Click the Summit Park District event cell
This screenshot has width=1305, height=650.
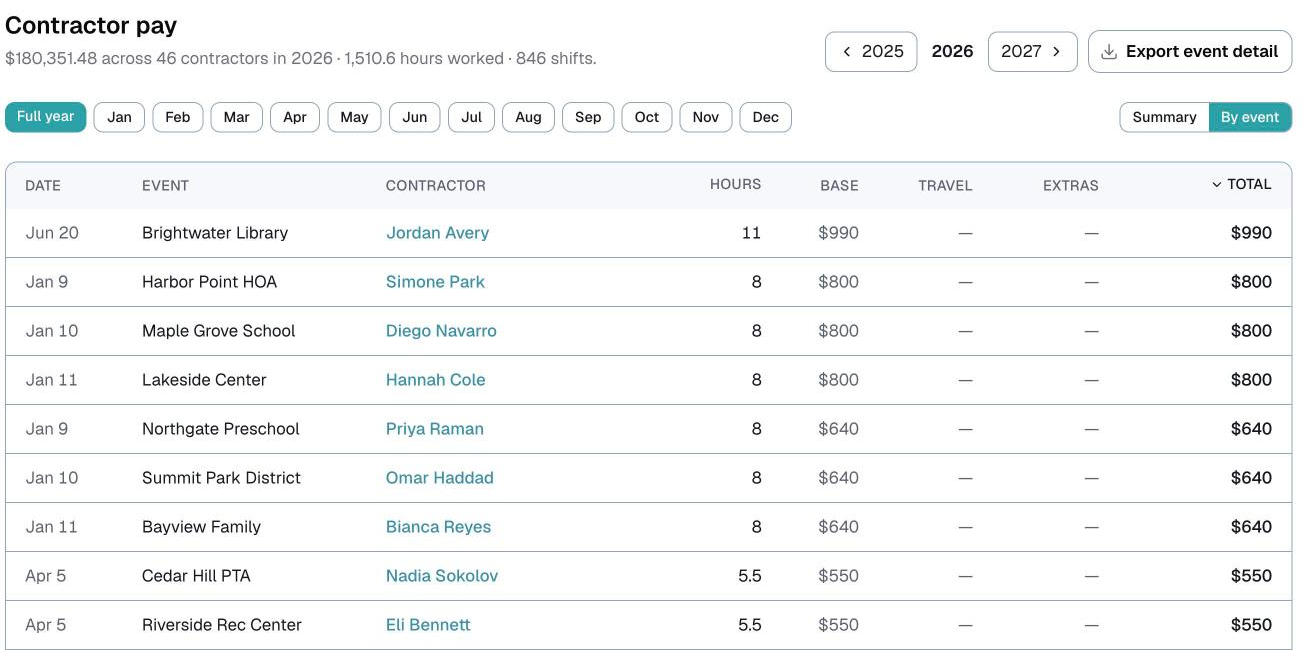[221, 478]
